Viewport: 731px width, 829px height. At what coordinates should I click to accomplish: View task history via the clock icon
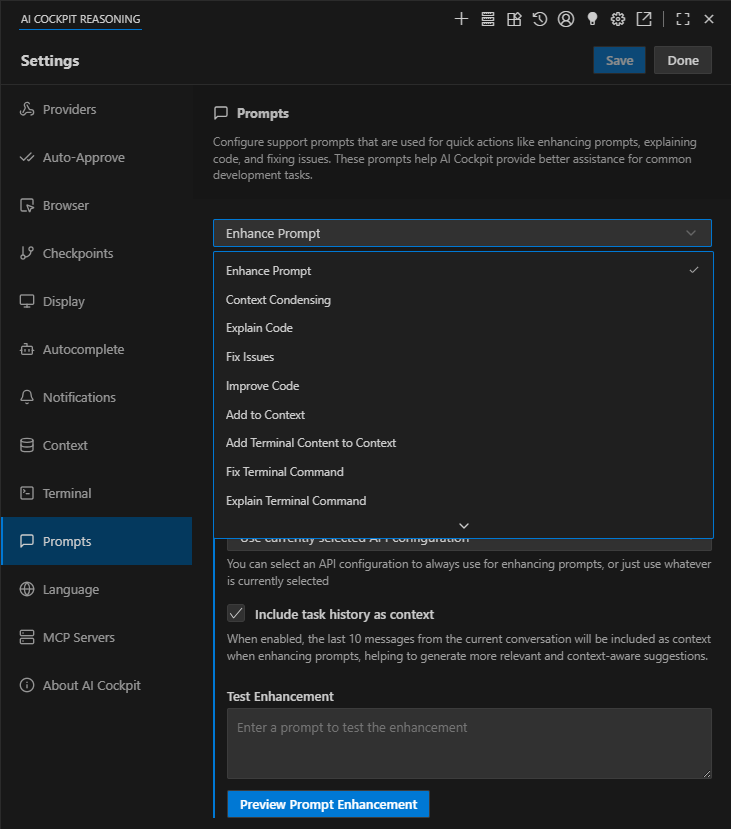pyautogui.click(x=540, y=18)
